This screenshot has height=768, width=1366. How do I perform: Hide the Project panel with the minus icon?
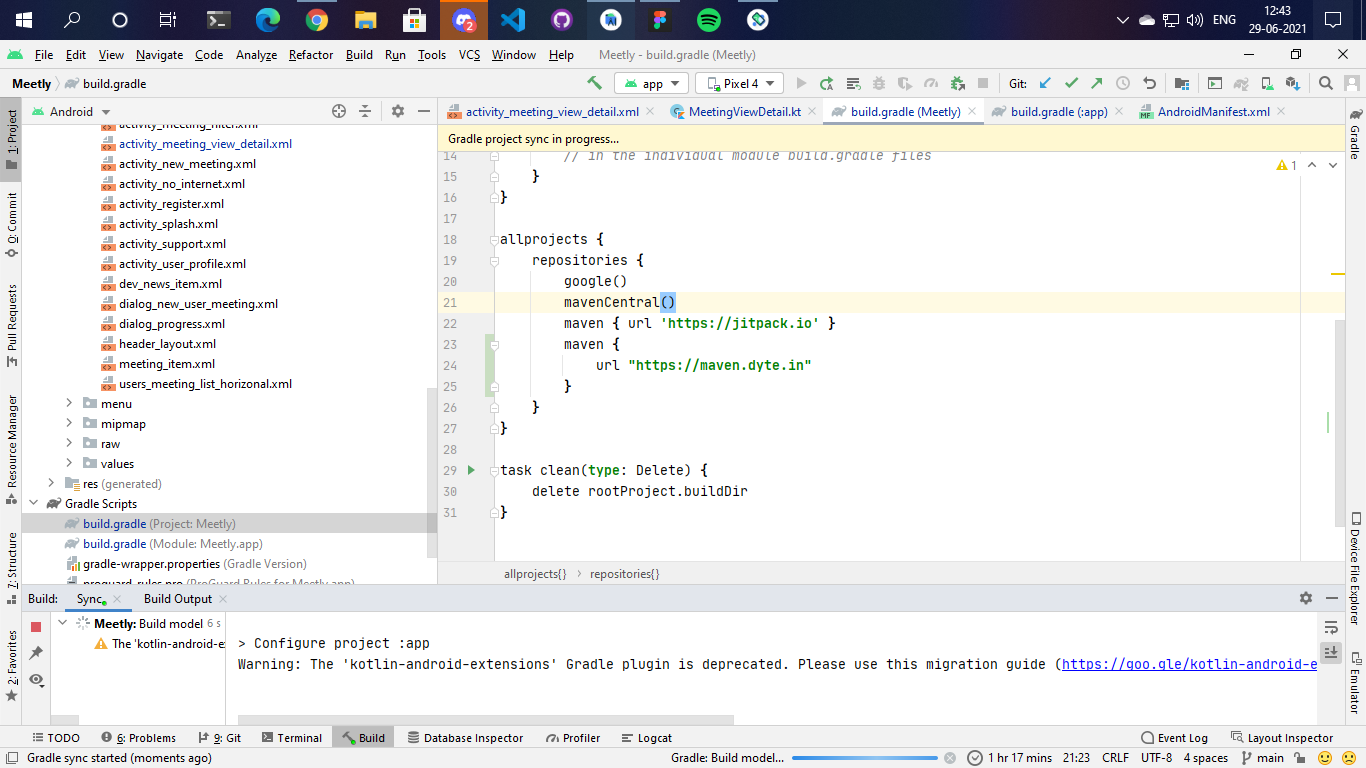pos(424,112)
